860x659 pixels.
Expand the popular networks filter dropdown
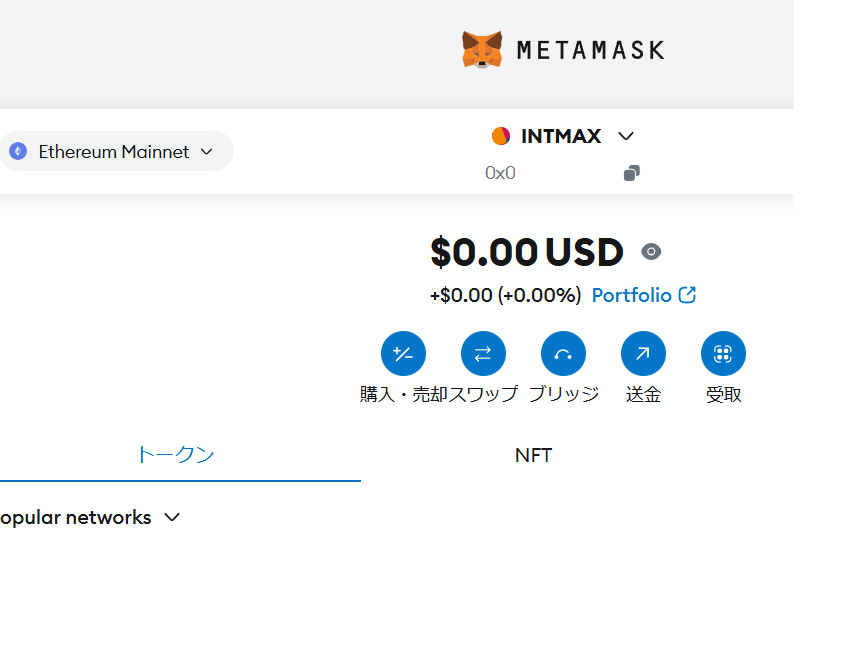90,518
